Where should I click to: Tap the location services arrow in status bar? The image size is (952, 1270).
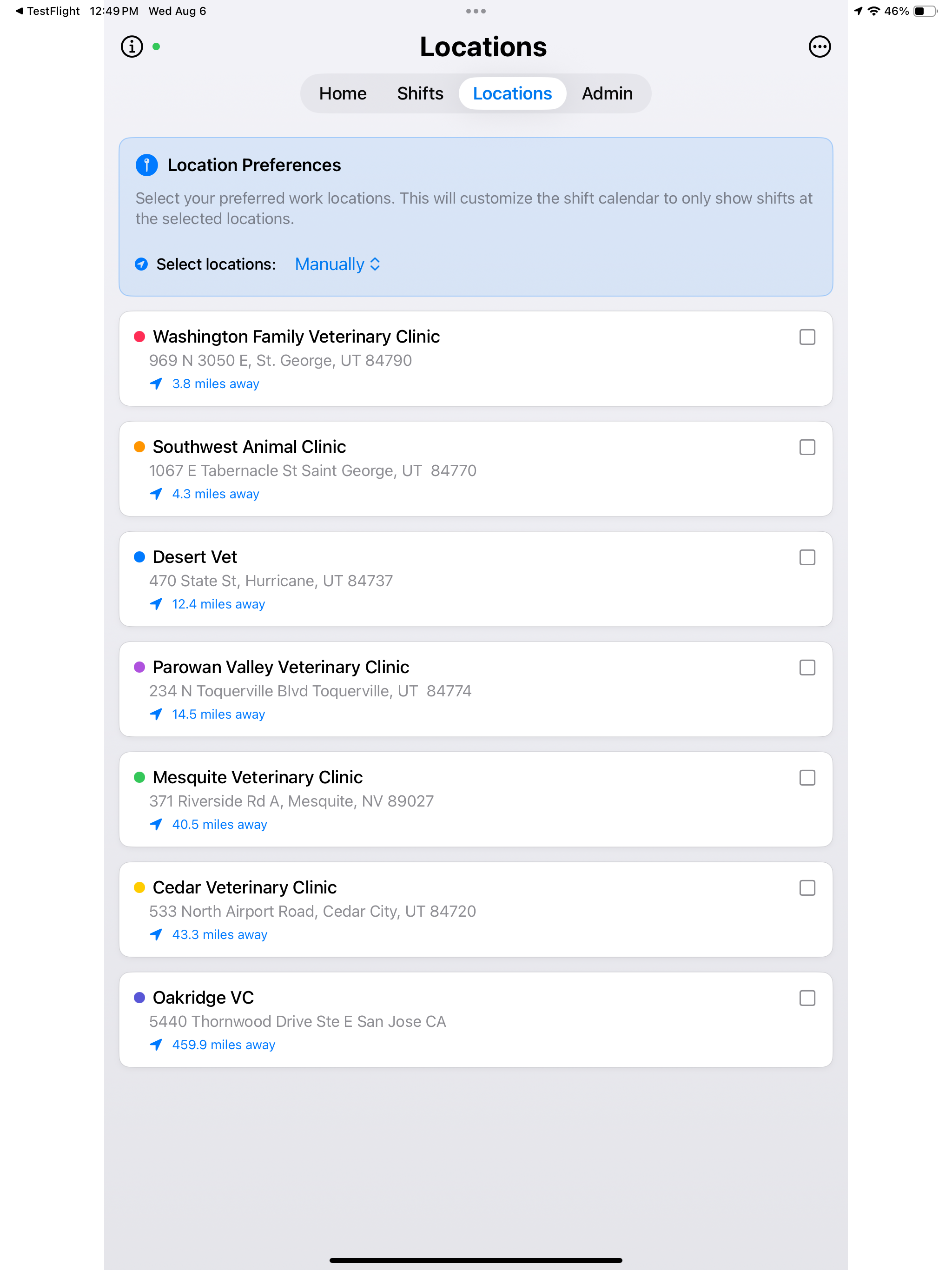tap(859, 11)
